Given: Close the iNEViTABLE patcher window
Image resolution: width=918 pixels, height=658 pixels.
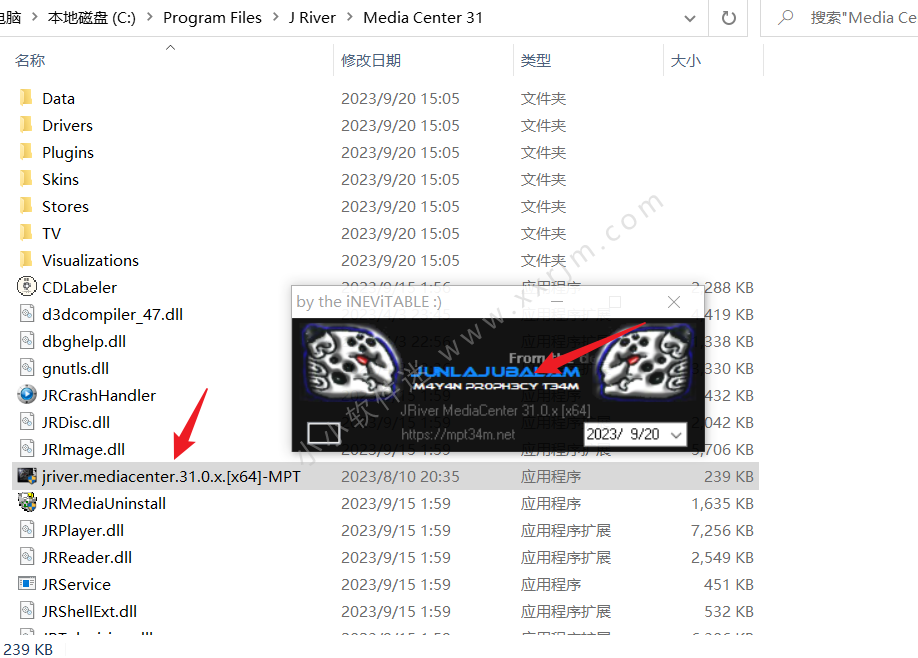Looking at the screenshot, I should 674,301.
